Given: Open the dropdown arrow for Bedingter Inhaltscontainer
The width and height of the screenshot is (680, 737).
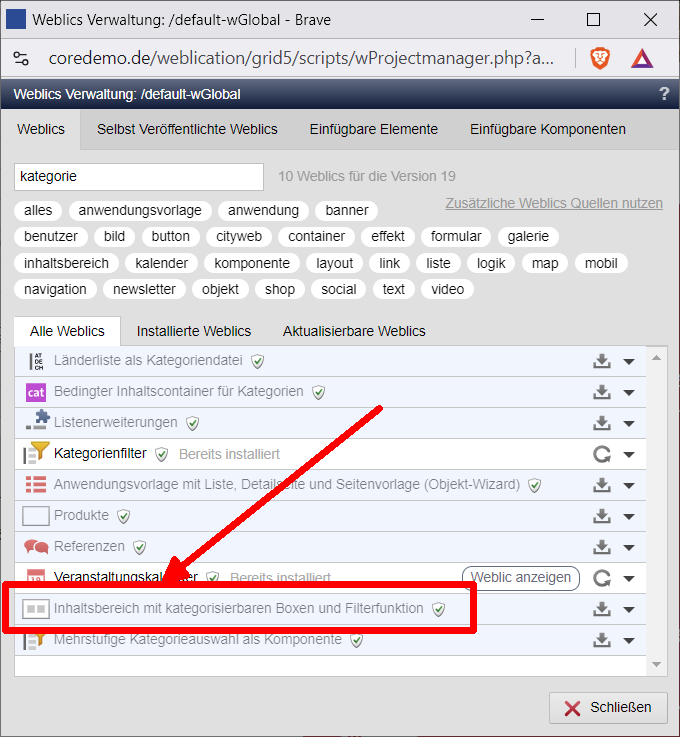Looking at the screenshot, I should pyautogui.click(x=629, y=392).
